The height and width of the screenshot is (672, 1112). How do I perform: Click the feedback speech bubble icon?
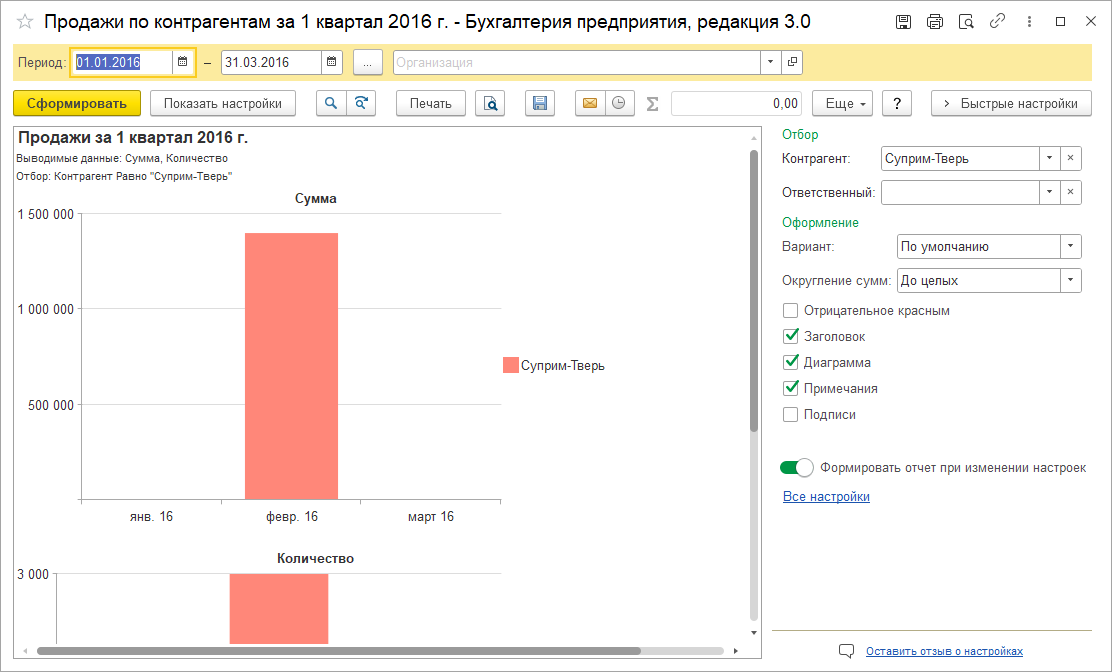tap(846, 651)
